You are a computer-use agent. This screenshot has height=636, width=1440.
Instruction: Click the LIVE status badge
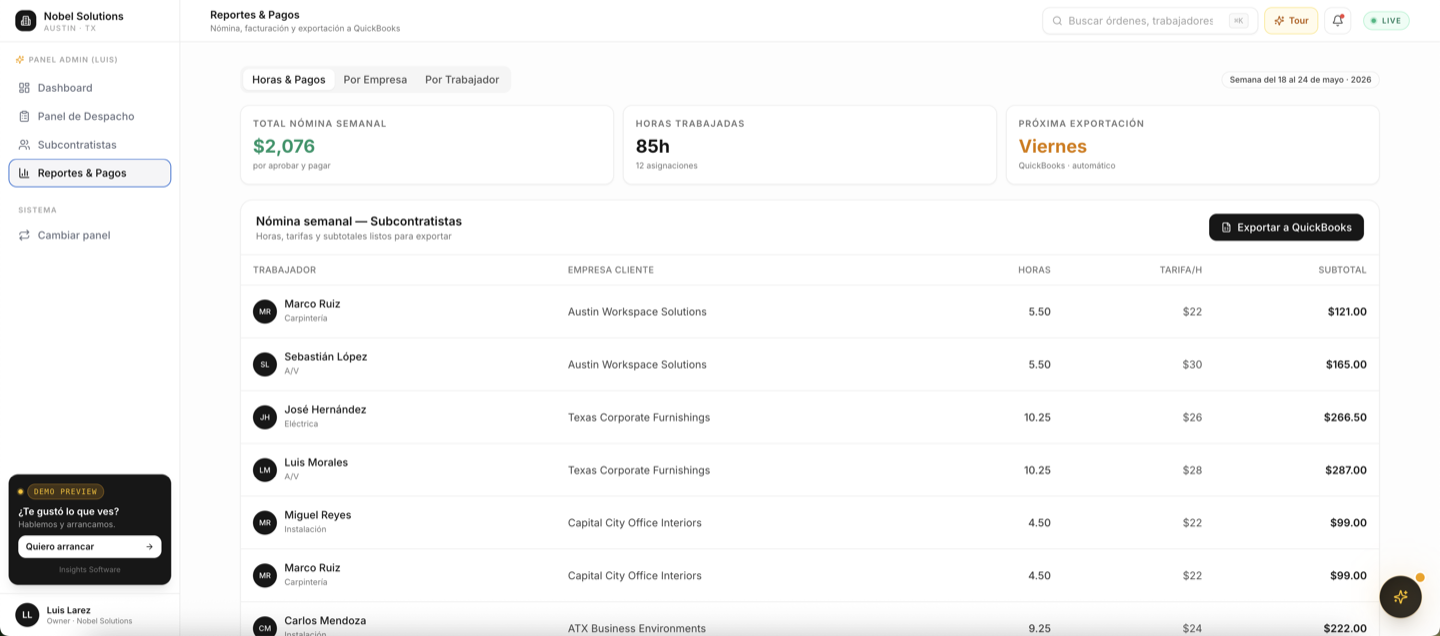coord(1385,21)
